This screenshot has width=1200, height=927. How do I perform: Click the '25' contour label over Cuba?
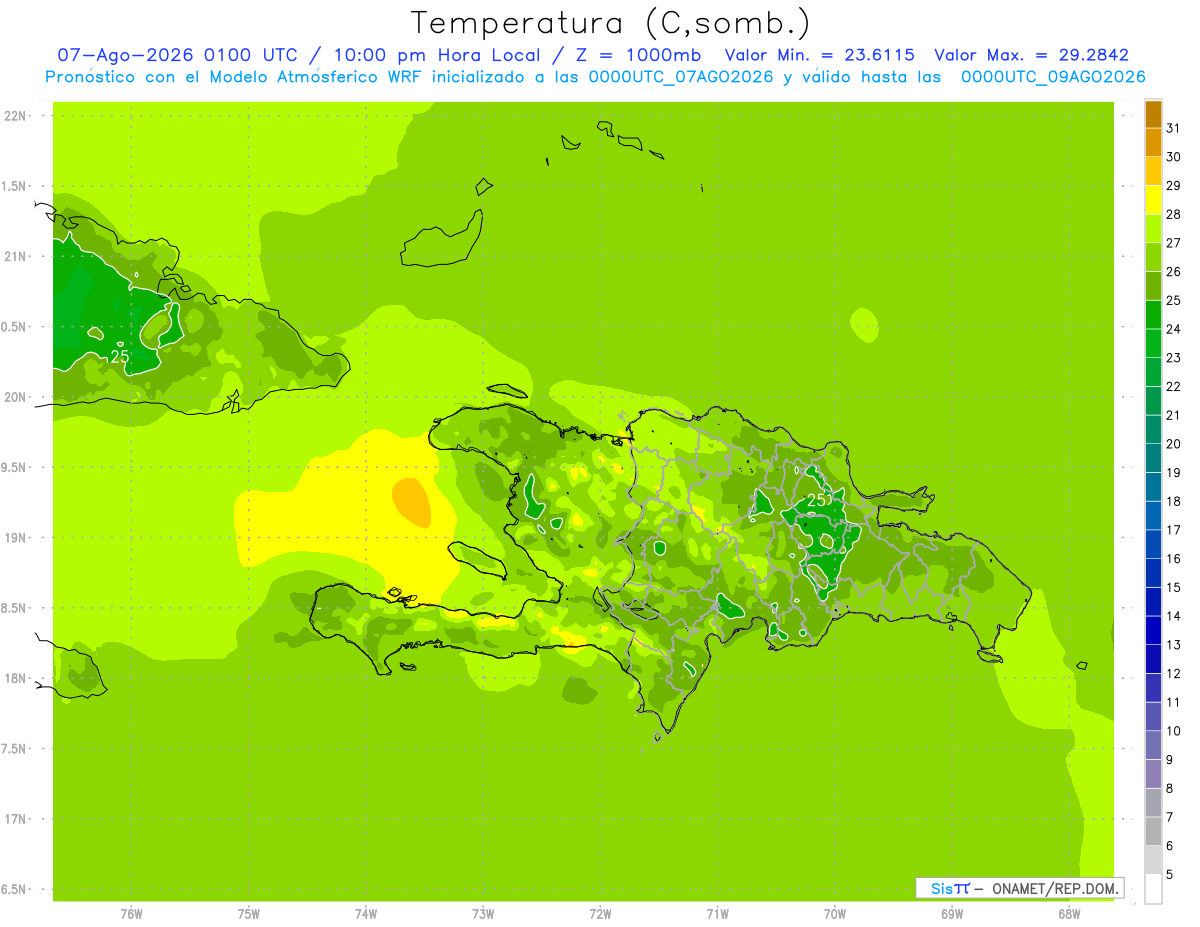pyautogui.click(x=120, y=355)
